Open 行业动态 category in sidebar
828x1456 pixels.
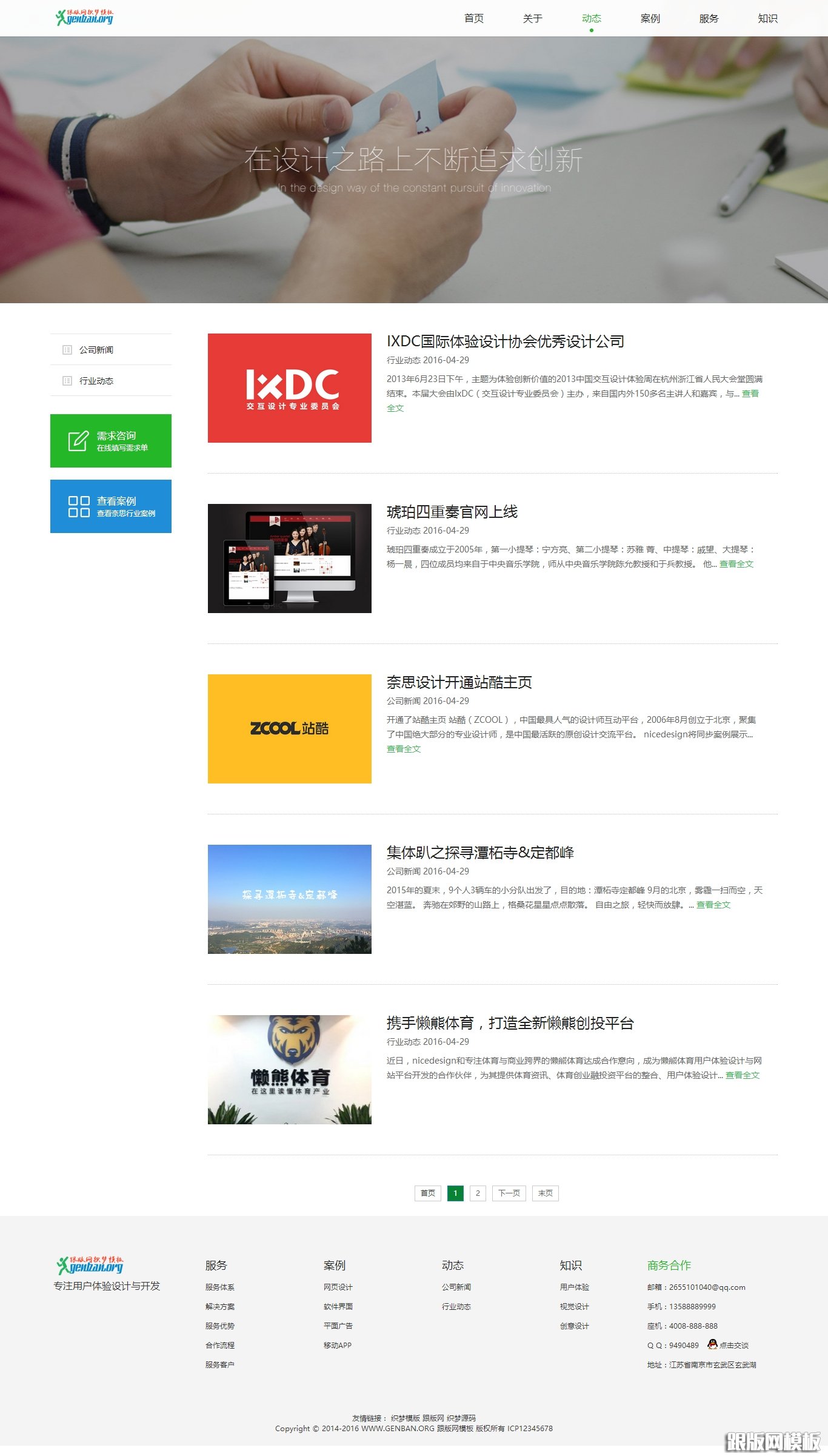coord(96,381)
